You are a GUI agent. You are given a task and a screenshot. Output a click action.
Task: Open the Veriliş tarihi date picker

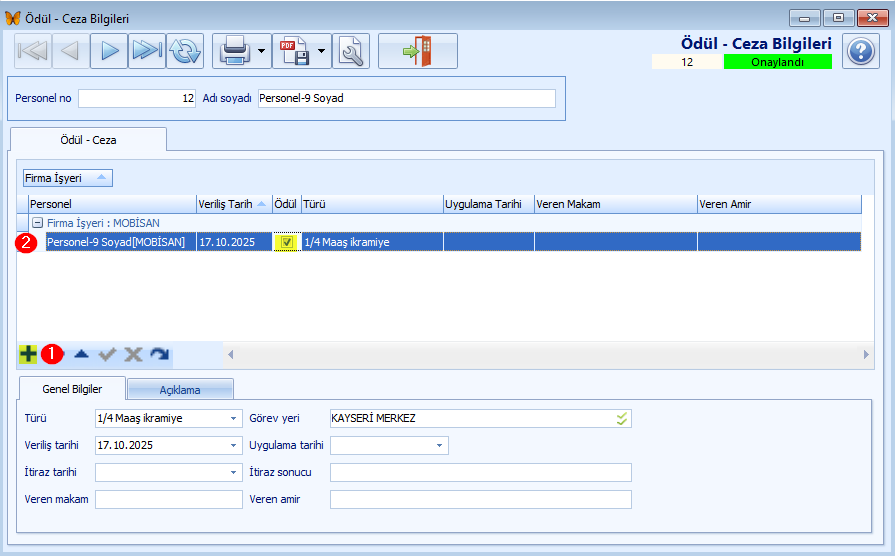(234, 445)
